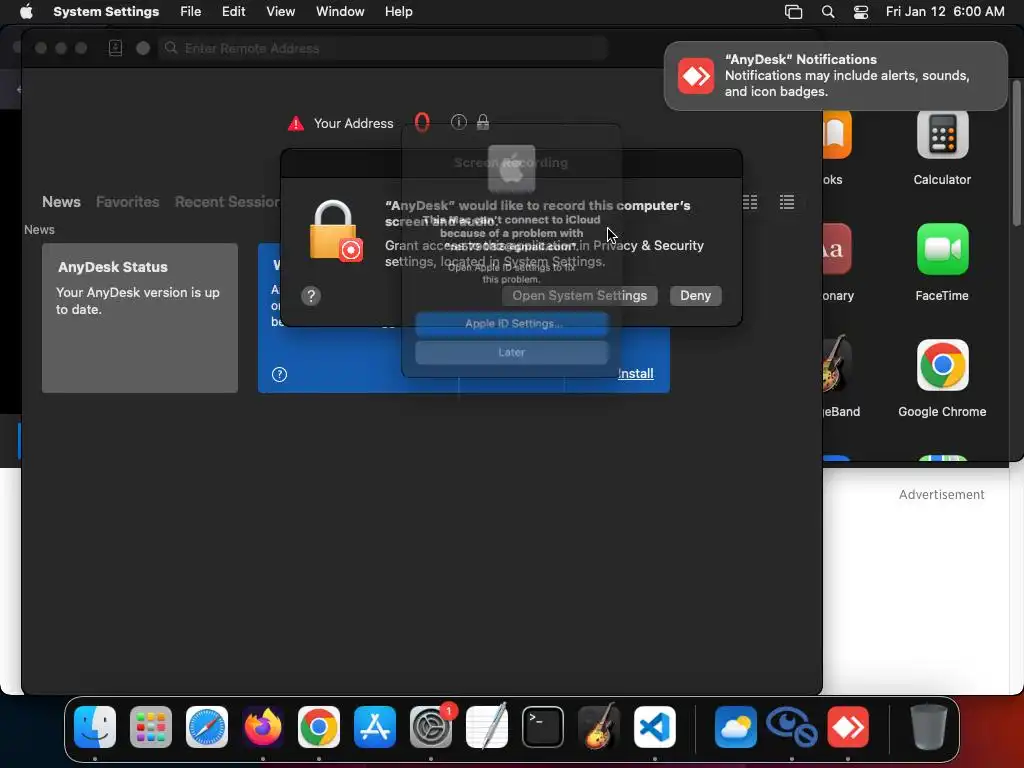Click the app grid window scrollbar
This screenshot has height=768, width=1024.
[1017, 153]
